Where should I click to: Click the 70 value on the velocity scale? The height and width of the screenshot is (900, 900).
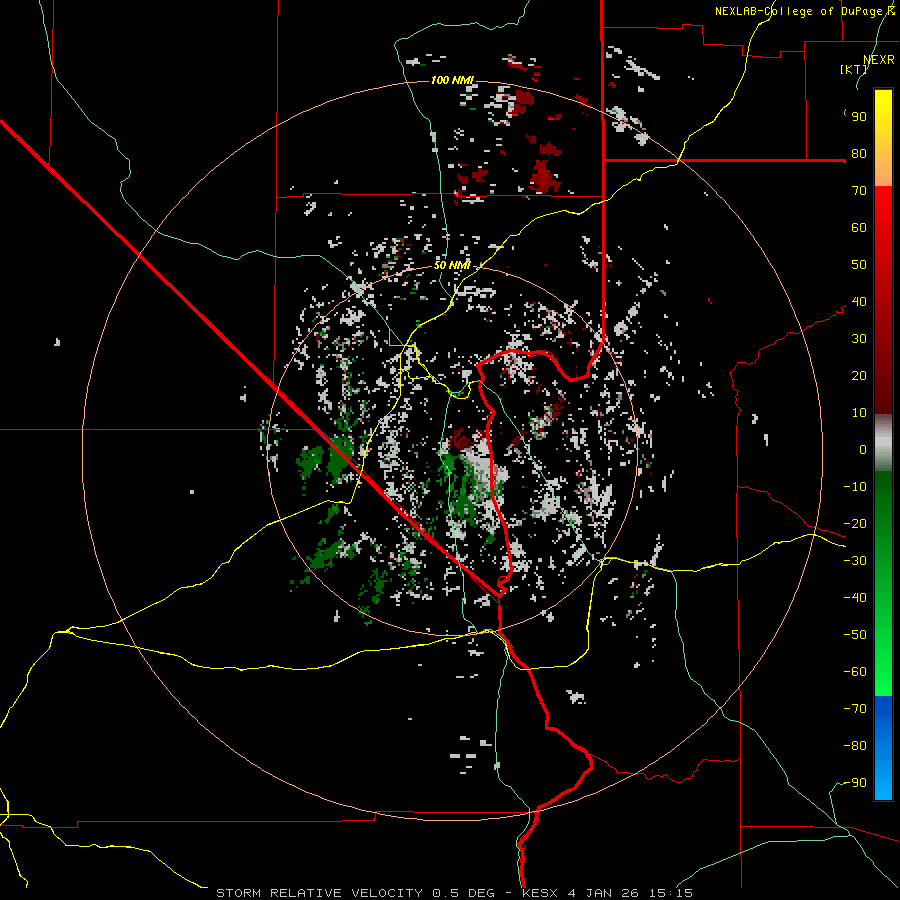point(859,191)
